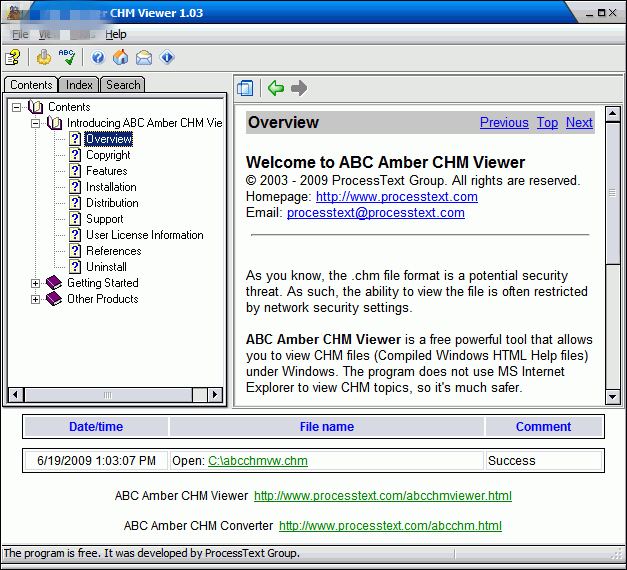Select the Installation tree item

[x=111, y=187]
